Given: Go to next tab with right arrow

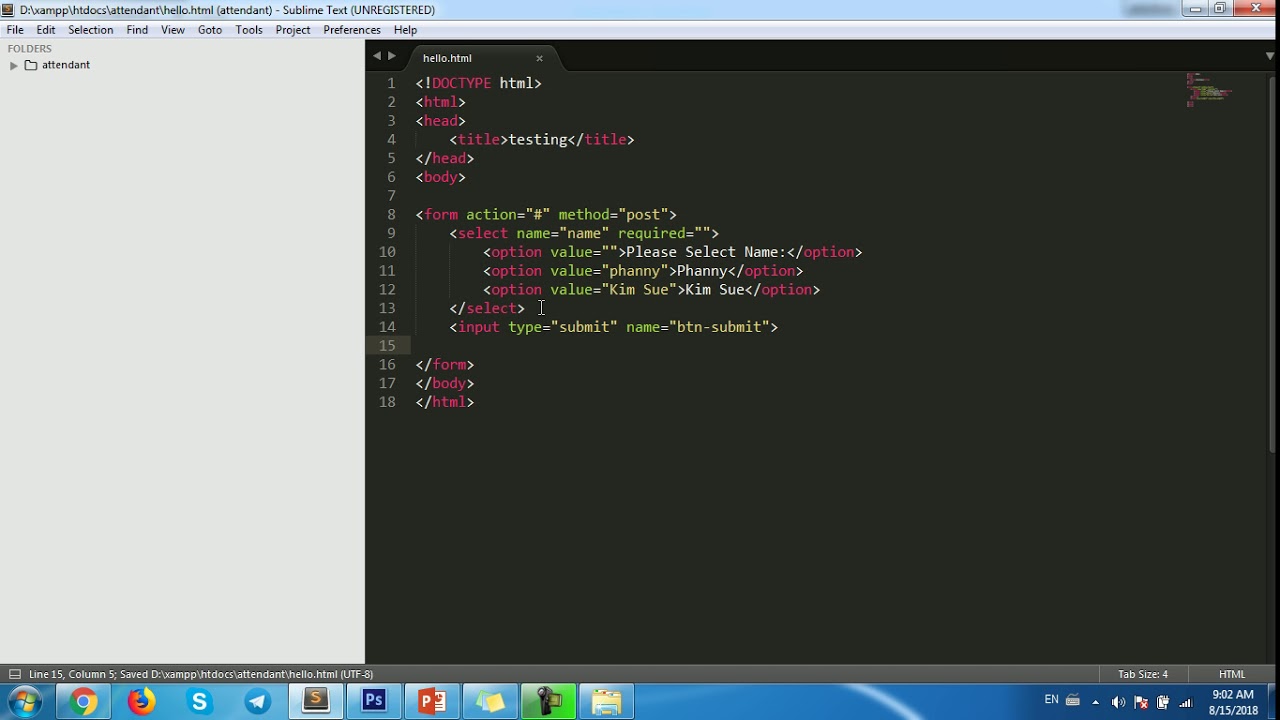Looking at the screenshot, I should point(391,56).
